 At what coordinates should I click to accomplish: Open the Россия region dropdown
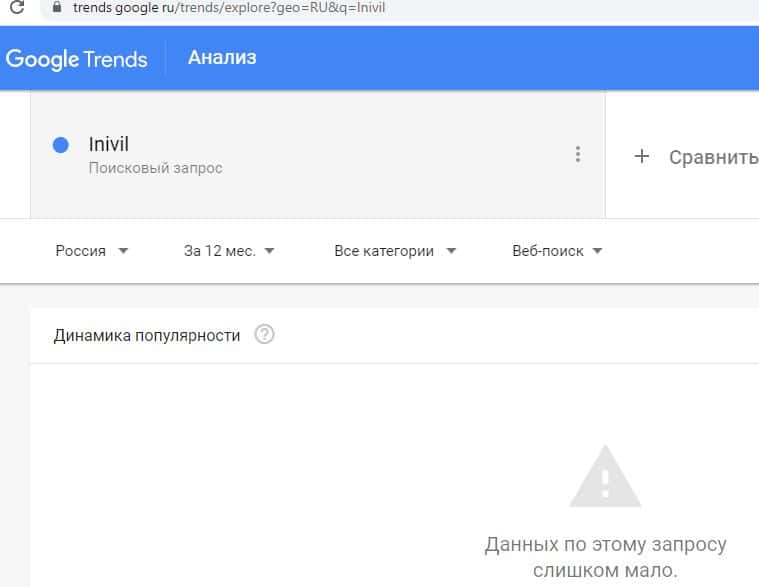tap(92, 251)
